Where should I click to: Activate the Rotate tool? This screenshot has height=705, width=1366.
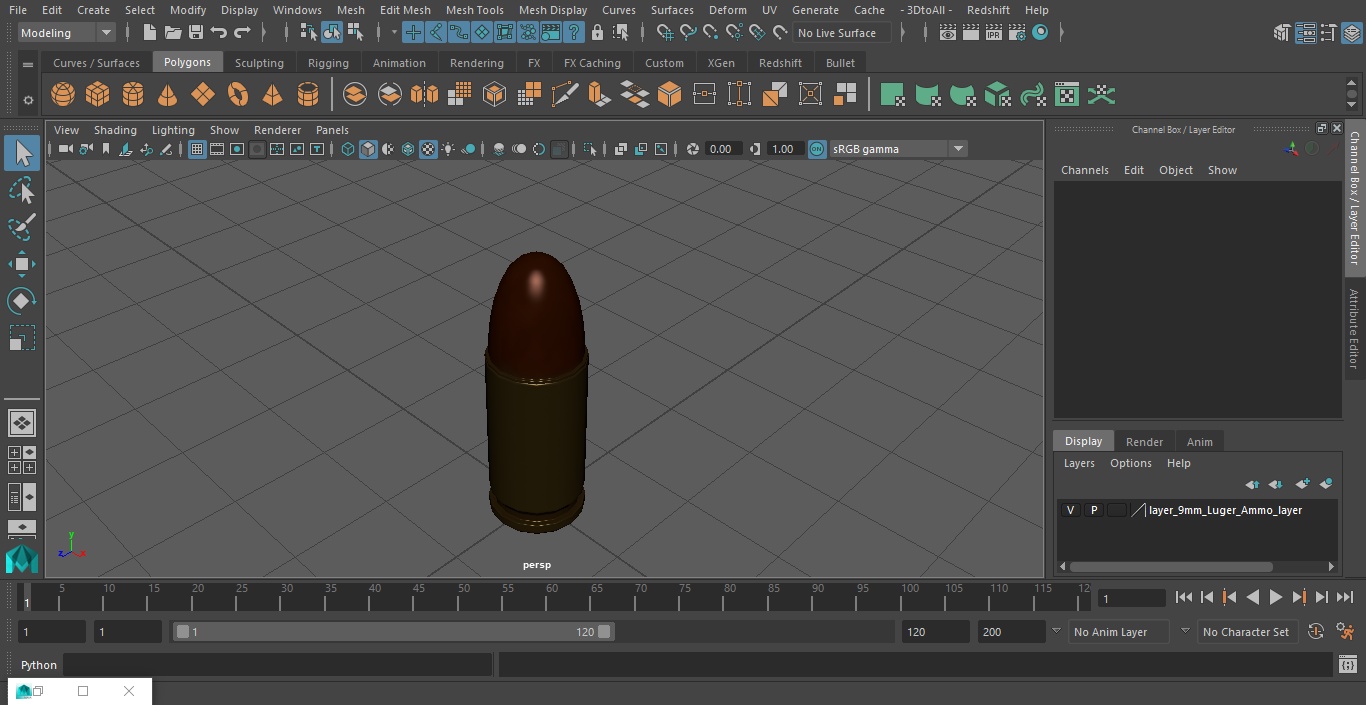22,301
